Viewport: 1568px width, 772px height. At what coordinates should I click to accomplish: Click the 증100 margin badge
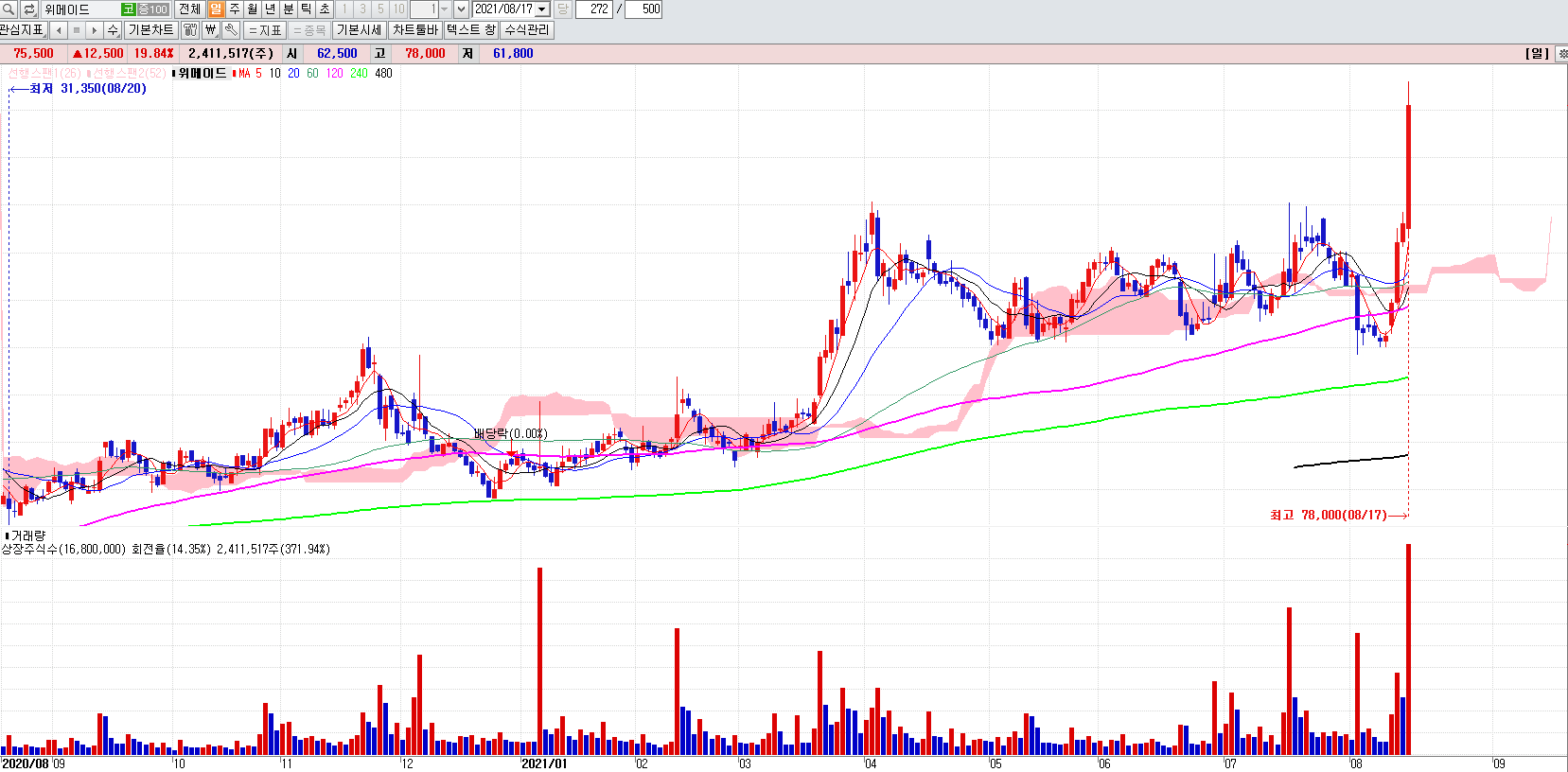152,9
